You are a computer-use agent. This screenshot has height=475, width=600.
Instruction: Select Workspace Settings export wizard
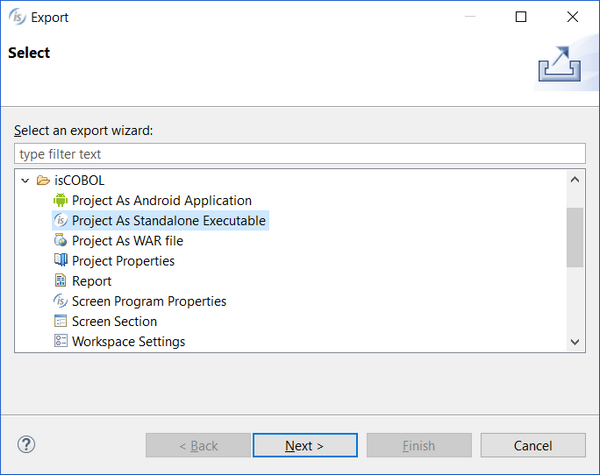[129, 341]
